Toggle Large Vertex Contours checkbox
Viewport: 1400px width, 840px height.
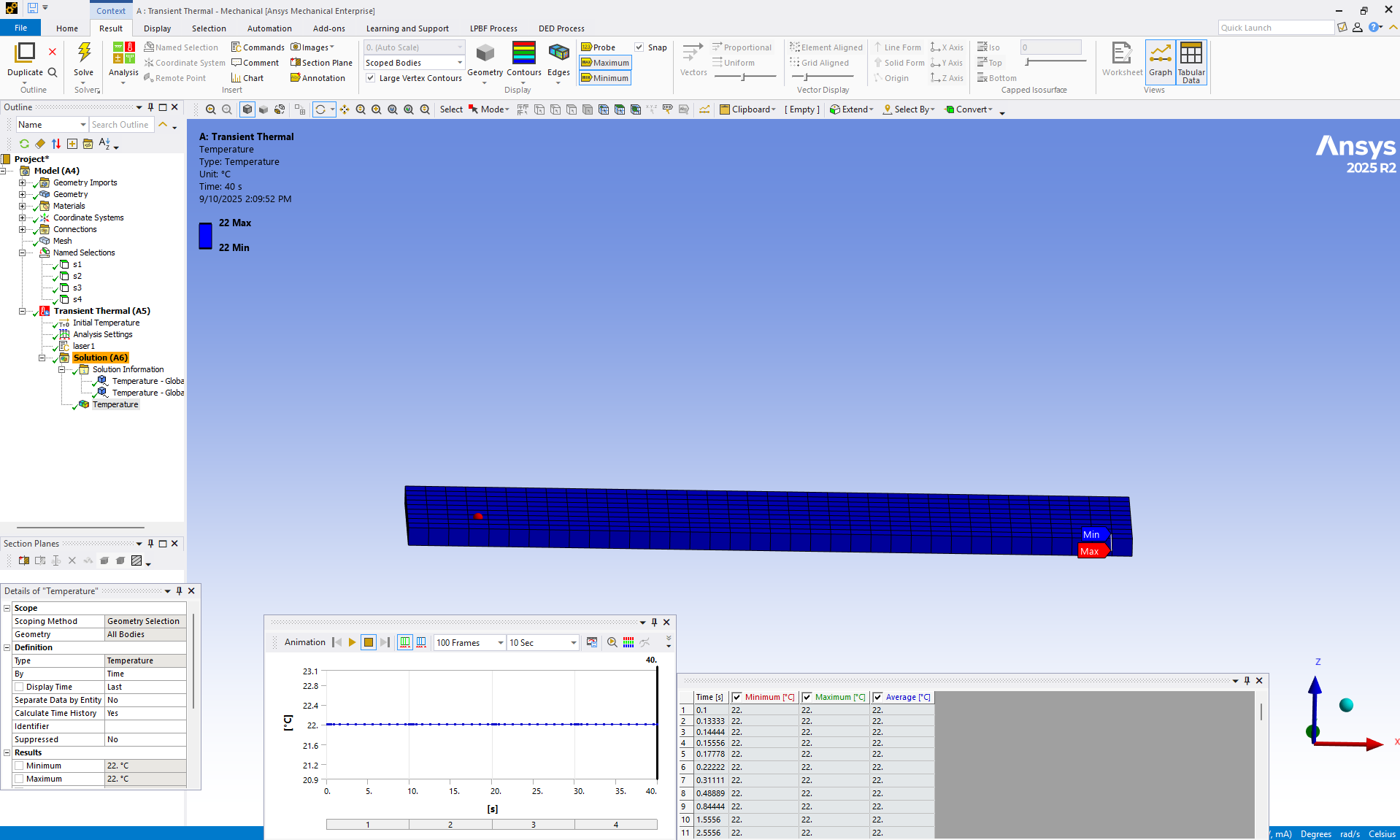[x=371, y=78]
